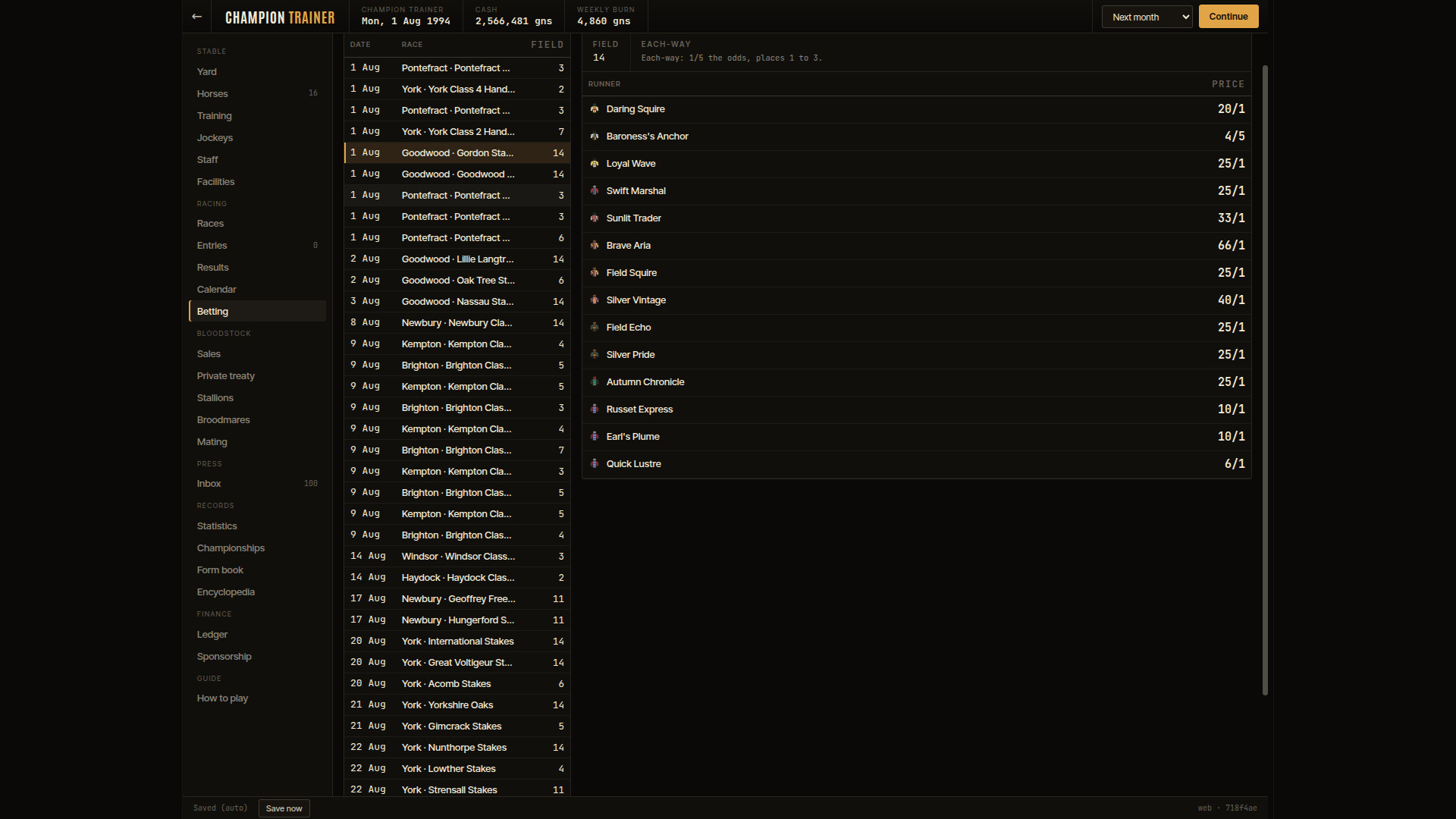Click Field Echo's silks icon
Viewport: 1456px width, 819px height.
point(595,328)
